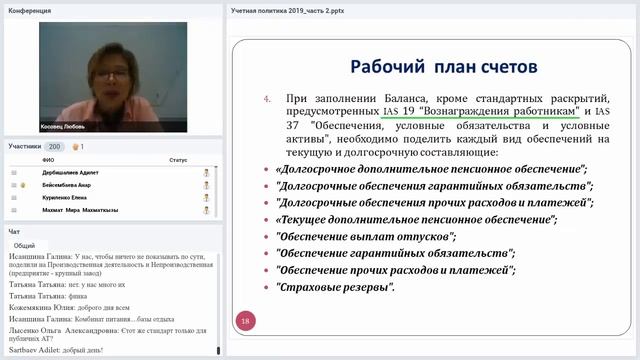Screen dimensions: 640x360
Task: Click the grey device icon beside Дербишалиев Адилет
Action: [14, 173]
